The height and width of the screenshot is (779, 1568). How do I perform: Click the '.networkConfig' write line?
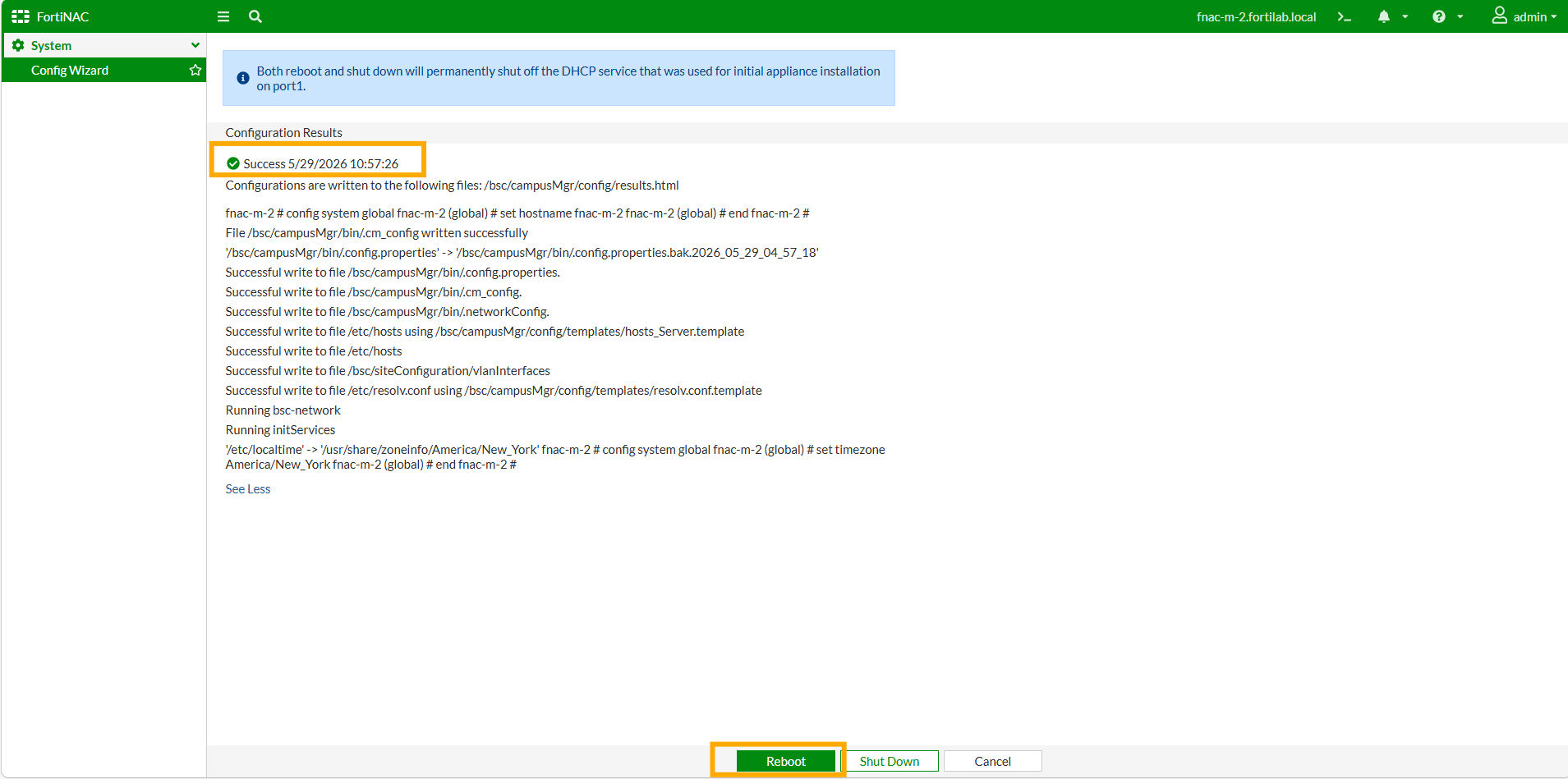pos(388,312)
